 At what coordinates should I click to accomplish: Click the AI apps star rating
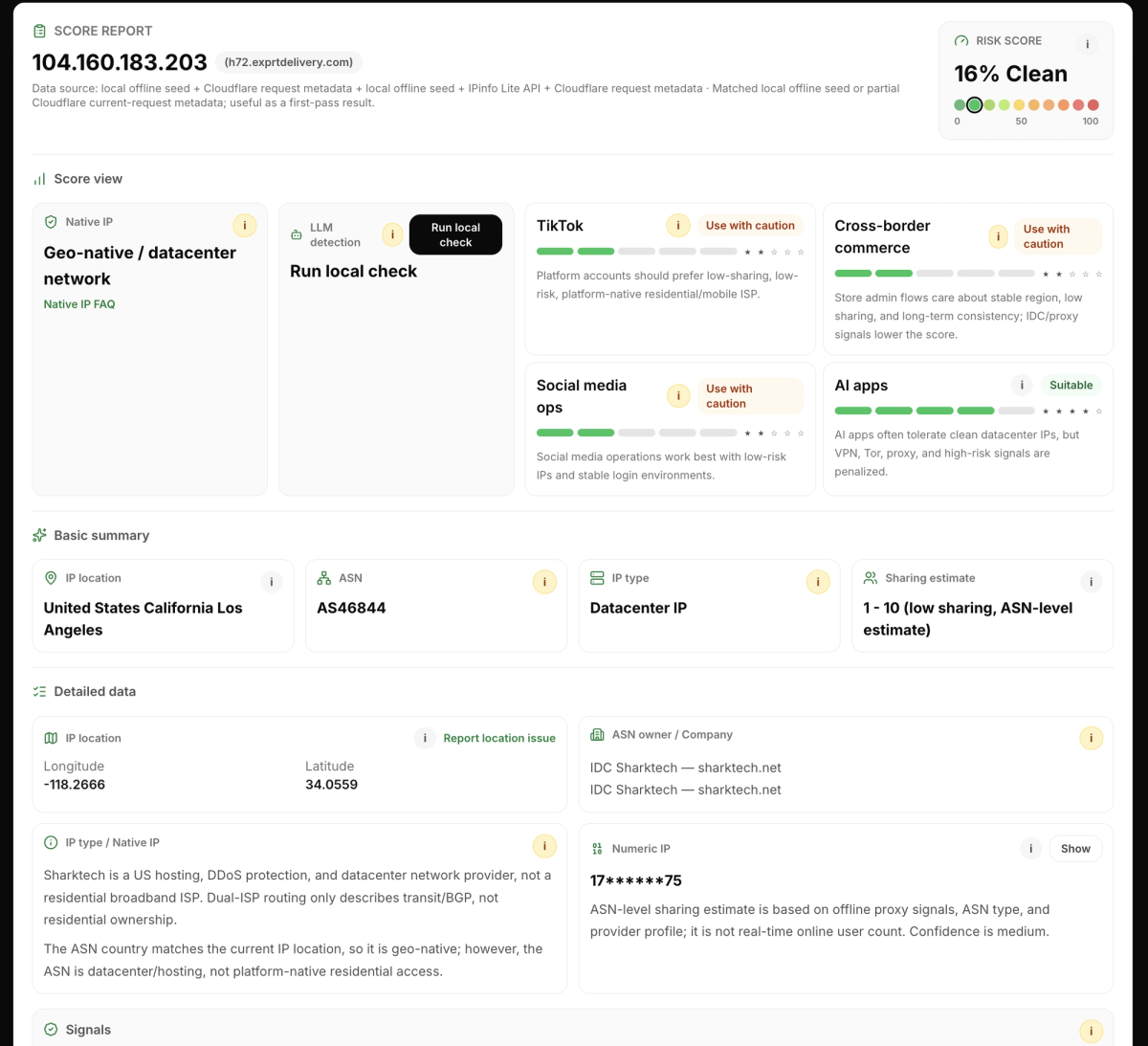tap(1071, 411)
